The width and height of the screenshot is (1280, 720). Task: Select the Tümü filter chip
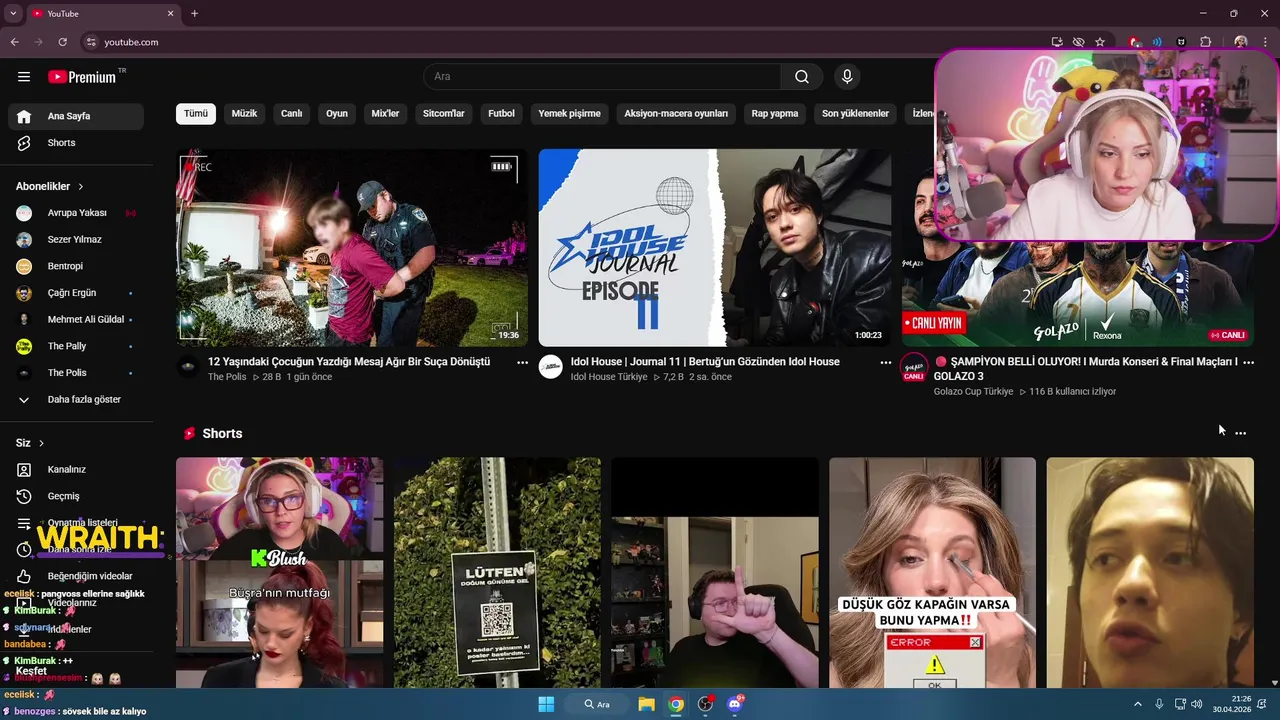(x=196, y=114)
